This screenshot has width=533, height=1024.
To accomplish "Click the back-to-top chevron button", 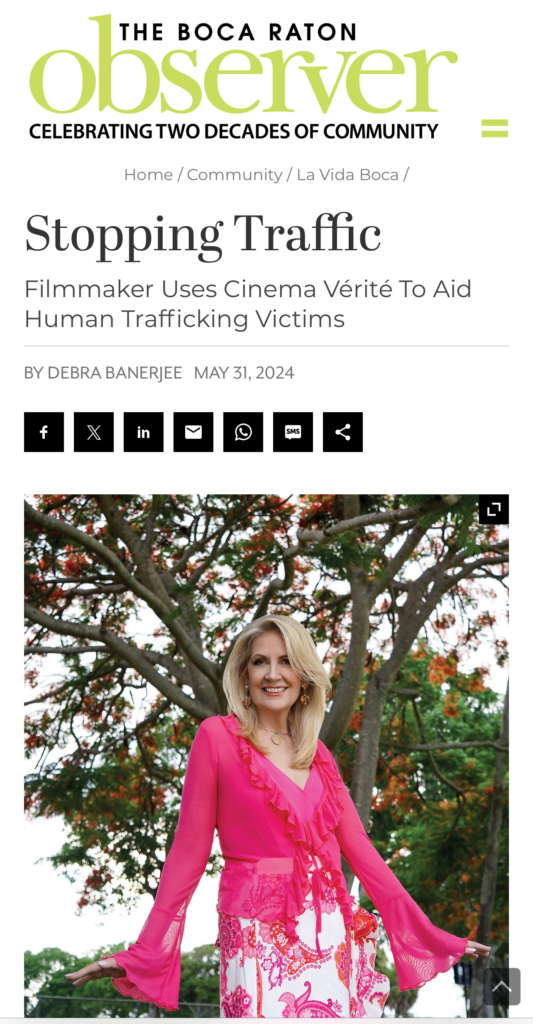I will click(502, 986).
